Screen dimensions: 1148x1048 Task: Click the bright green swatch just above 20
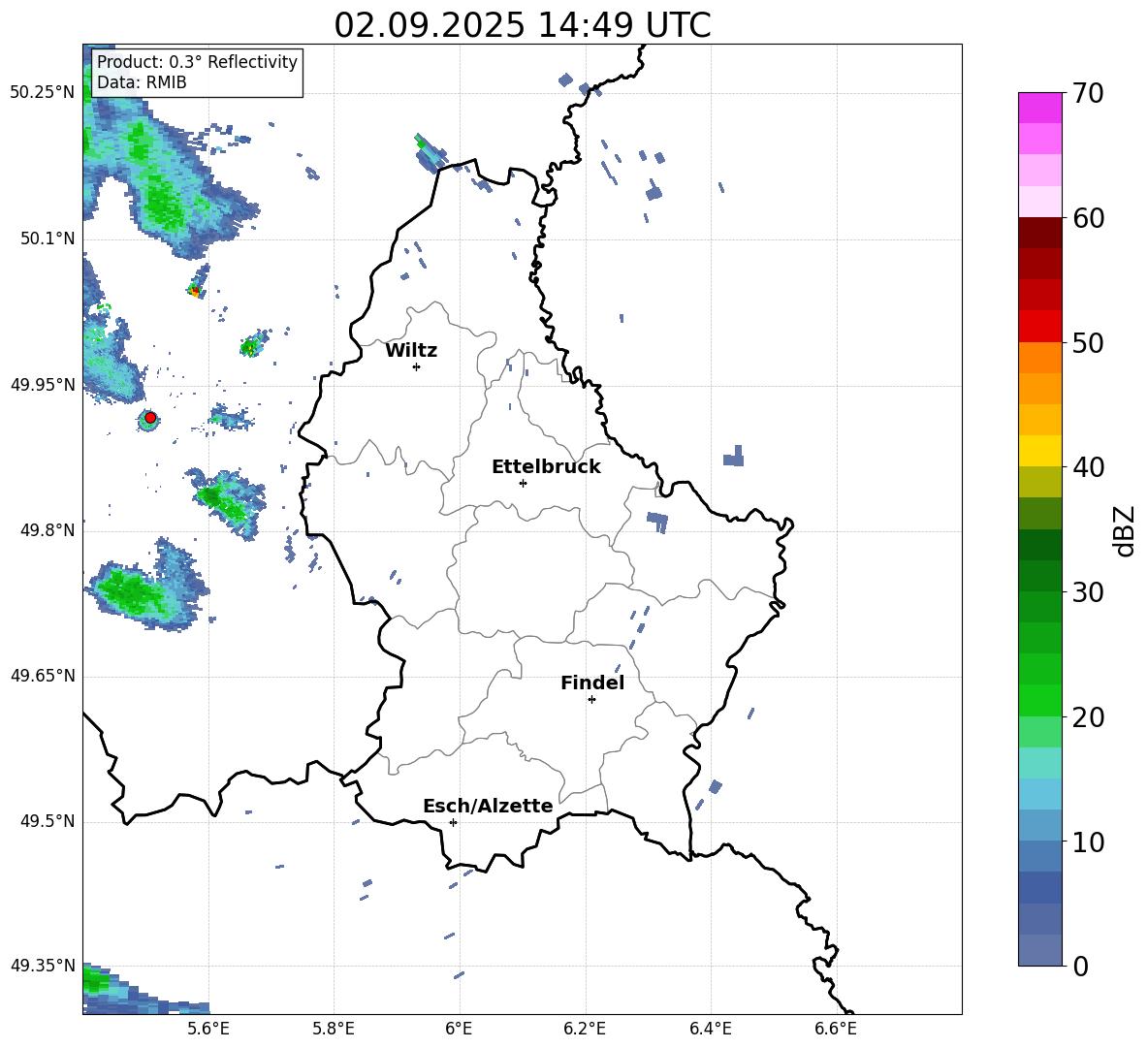point(1039,700)
